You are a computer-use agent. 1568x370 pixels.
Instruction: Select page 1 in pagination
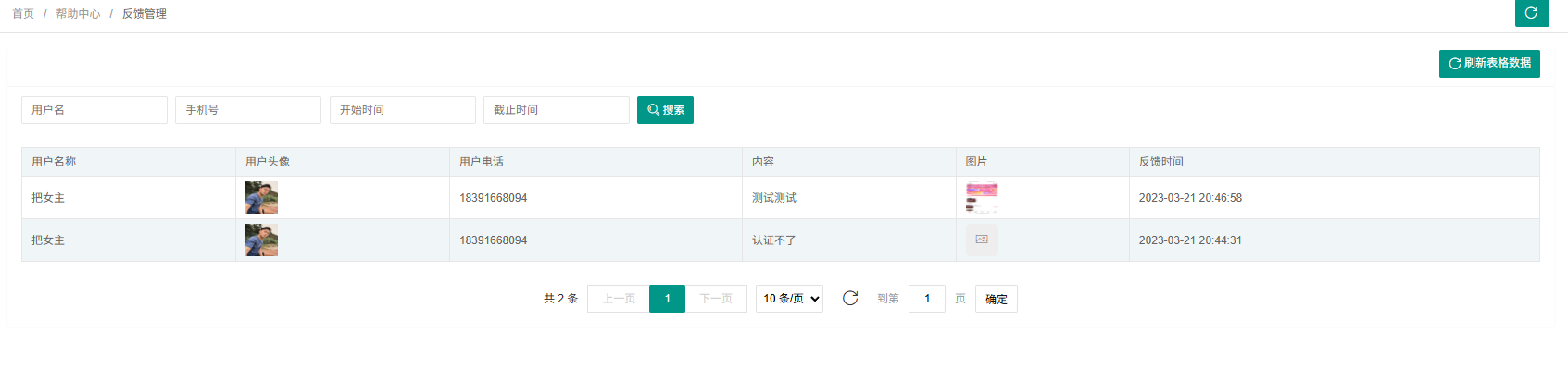coord(667,299)
